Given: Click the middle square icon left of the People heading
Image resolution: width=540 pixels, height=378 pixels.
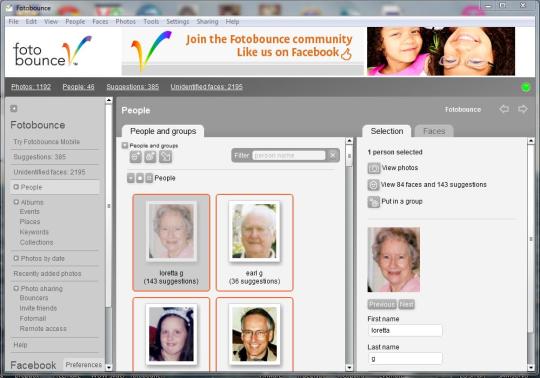Looking at the screenshot, I should click(x=140, y=178).
